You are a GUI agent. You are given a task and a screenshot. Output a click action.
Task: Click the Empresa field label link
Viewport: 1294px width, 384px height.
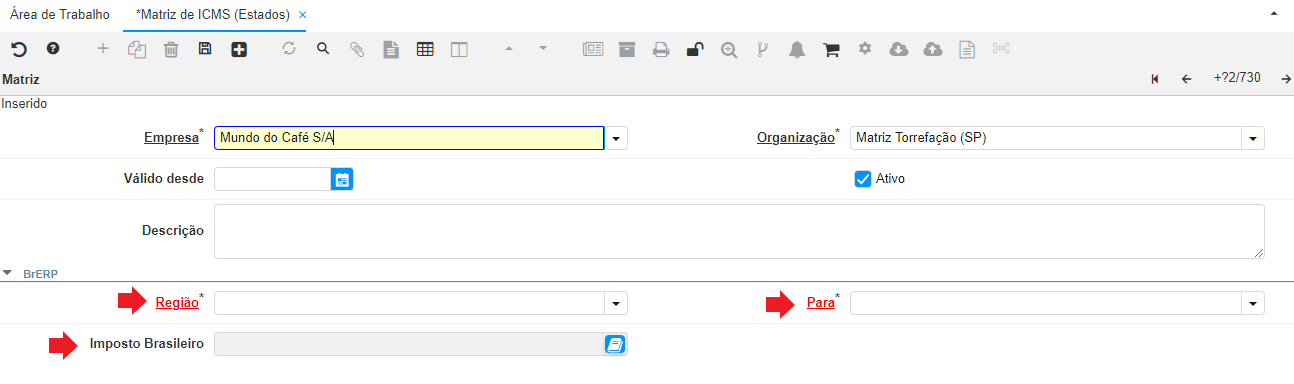(171, 138)
